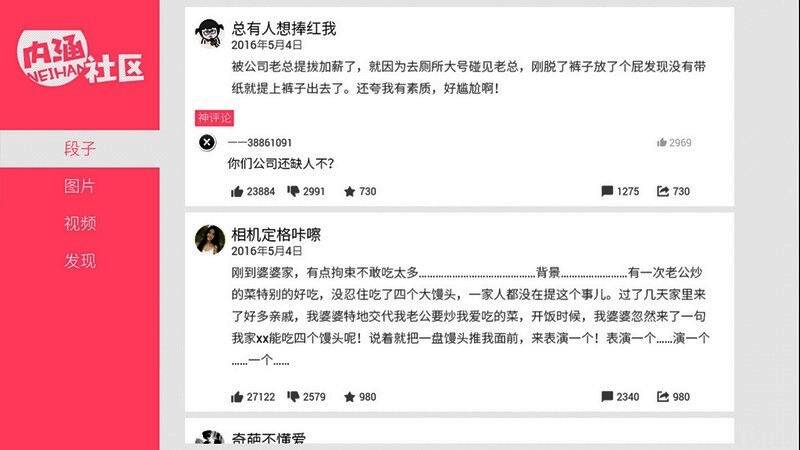This screenshot has width=800, height=450.
Task: Open commenter 38861091's avatar
Action: [x=207, y=142]
